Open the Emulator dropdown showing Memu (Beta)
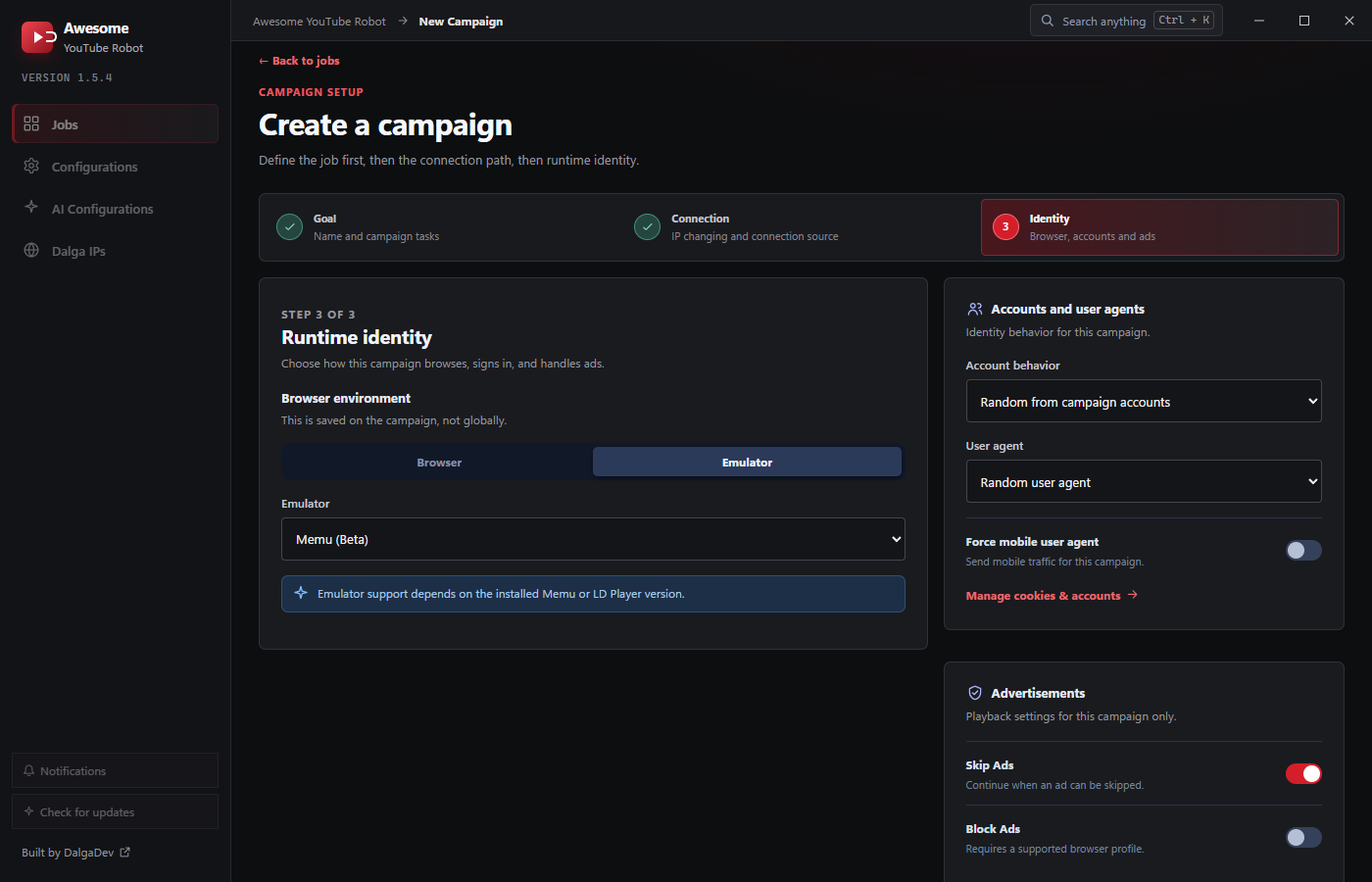The image size is (1372, 882). point(593,539)
